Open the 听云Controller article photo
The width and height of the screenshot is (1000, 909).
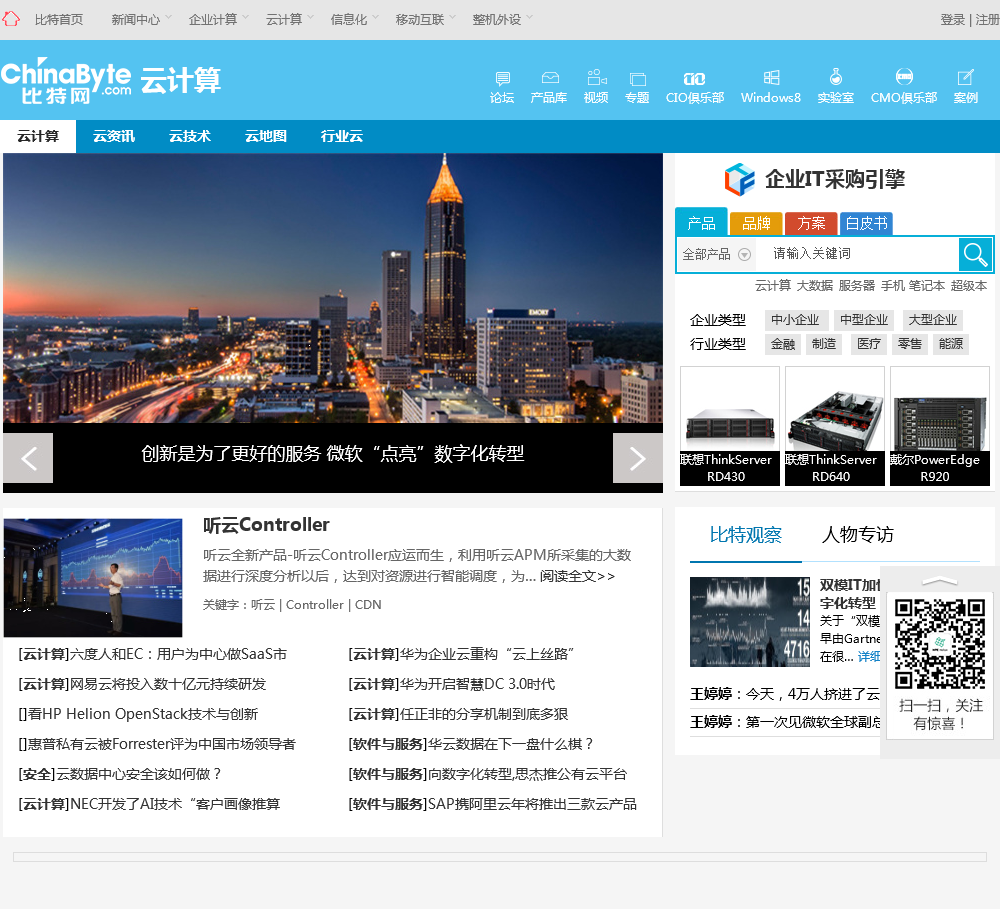93,577
